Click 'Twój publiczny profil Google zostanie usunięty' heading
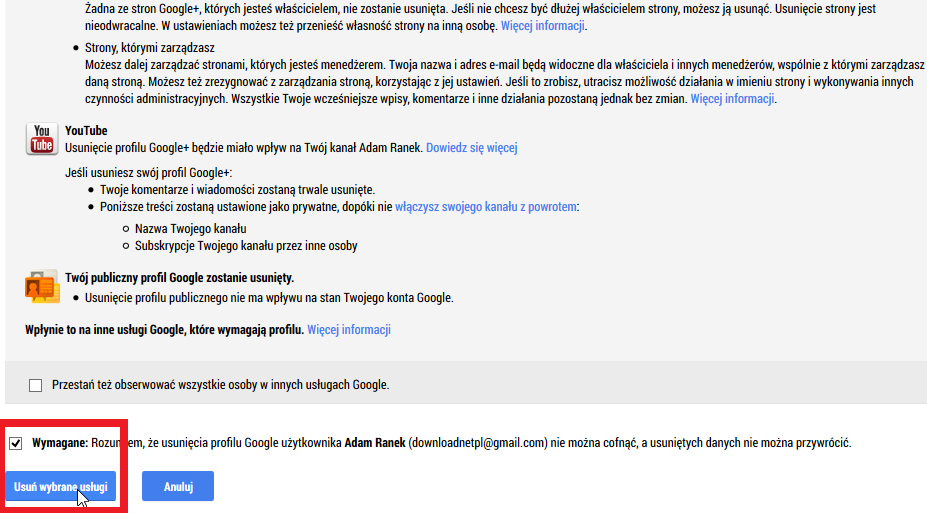The height and width of the screenshot is (513, 927). coord(180,278)
